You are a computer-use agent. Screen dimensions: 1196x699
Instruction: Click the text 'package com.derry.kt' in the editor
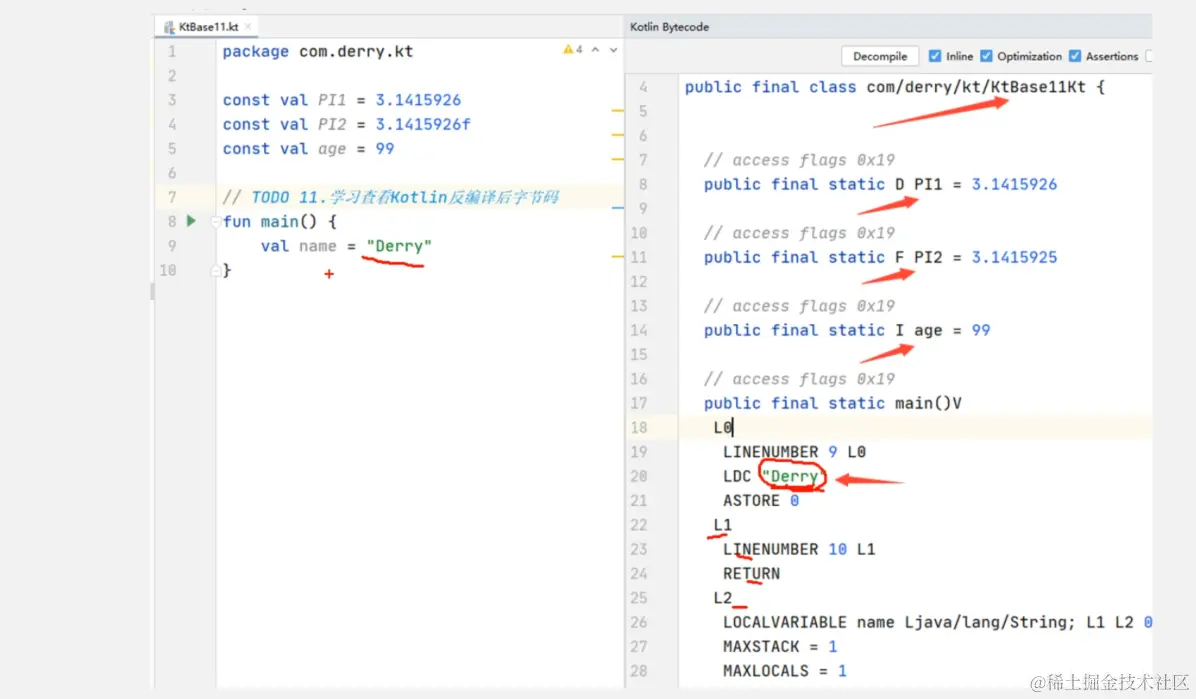(x=317, y=51)
